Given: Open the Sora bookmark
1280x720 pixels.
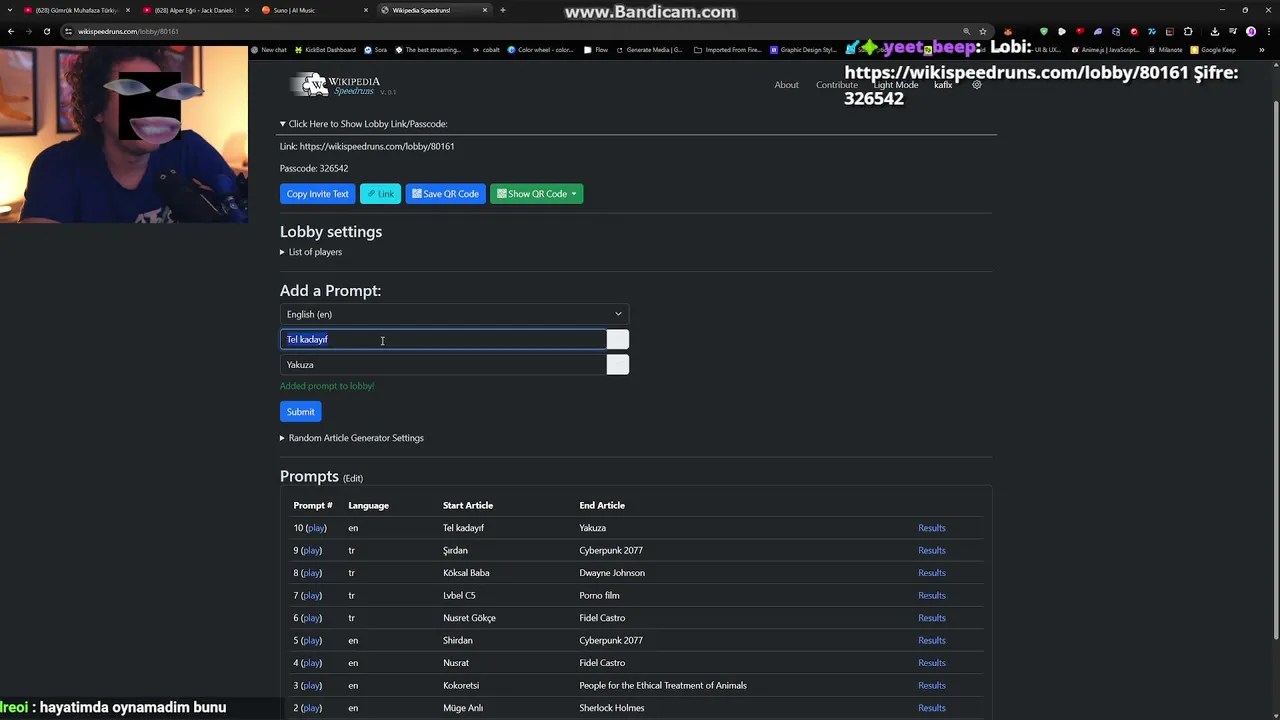Looking at the screenshot, I should click(376, 50).
